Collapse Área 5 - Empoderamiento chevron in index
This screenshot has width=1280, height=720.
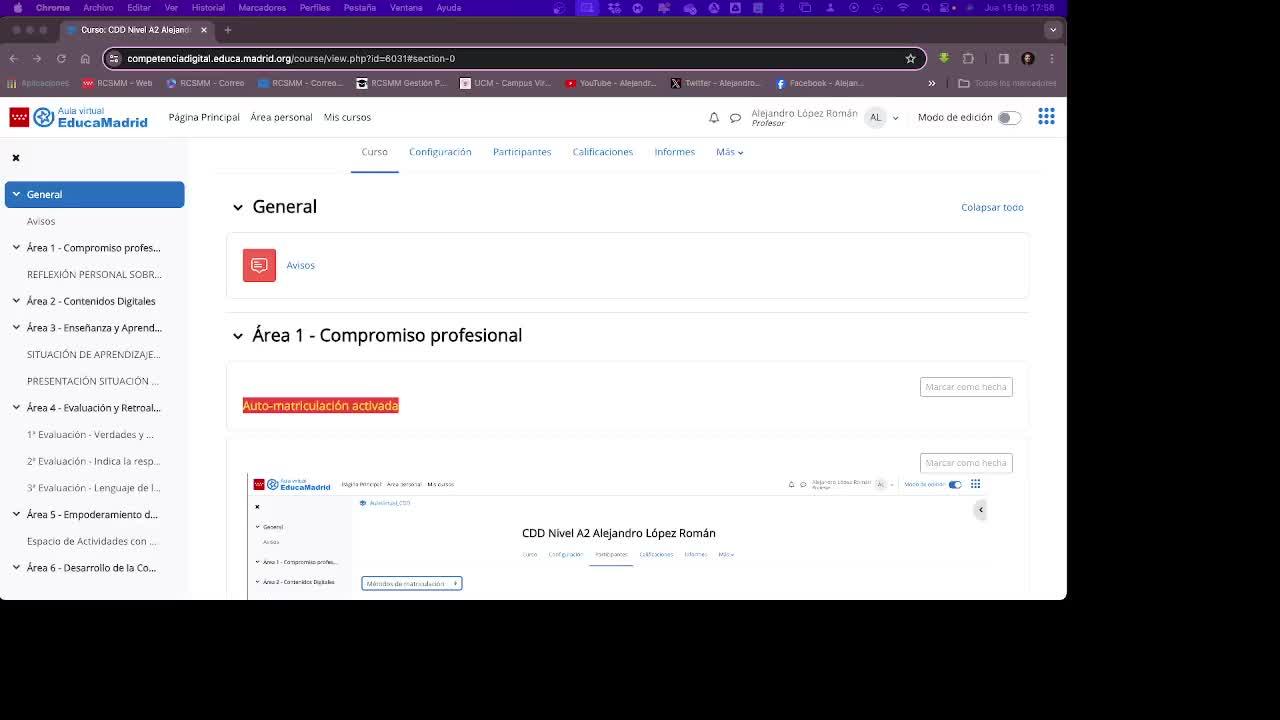[16, 514]
